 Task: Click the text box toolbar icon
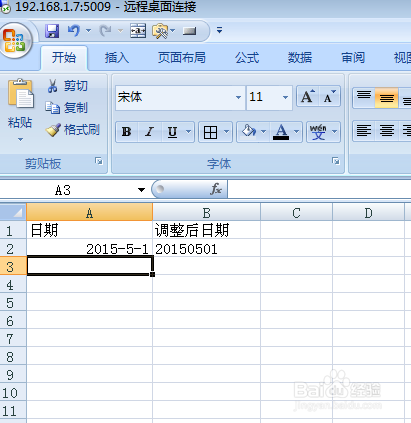(x=138, y=31)
